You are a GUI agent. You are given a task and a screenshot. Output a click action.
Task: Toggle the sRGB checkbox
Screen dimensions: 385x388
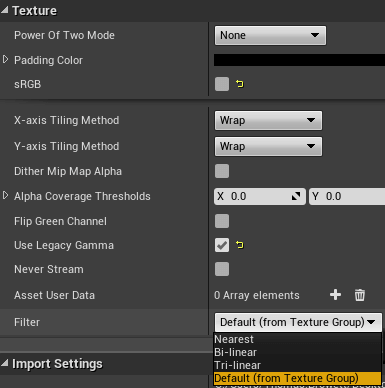point(222,84)
